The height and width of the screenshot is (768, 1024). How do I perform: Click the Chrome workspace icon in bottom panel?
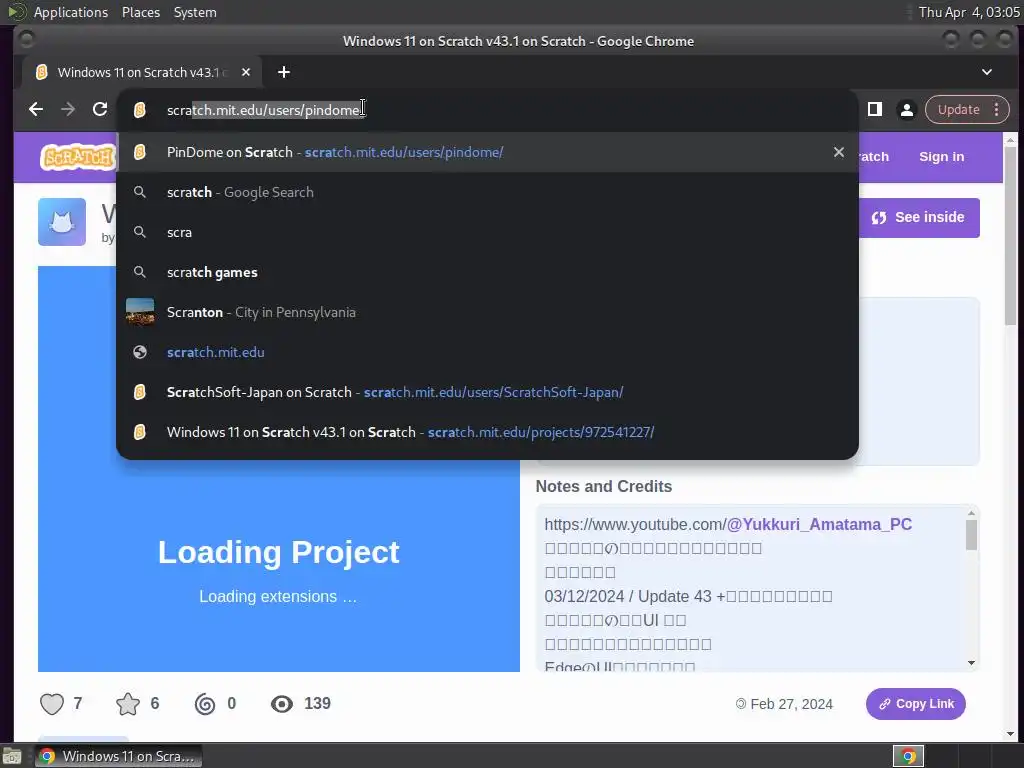(x=908, y=756)
